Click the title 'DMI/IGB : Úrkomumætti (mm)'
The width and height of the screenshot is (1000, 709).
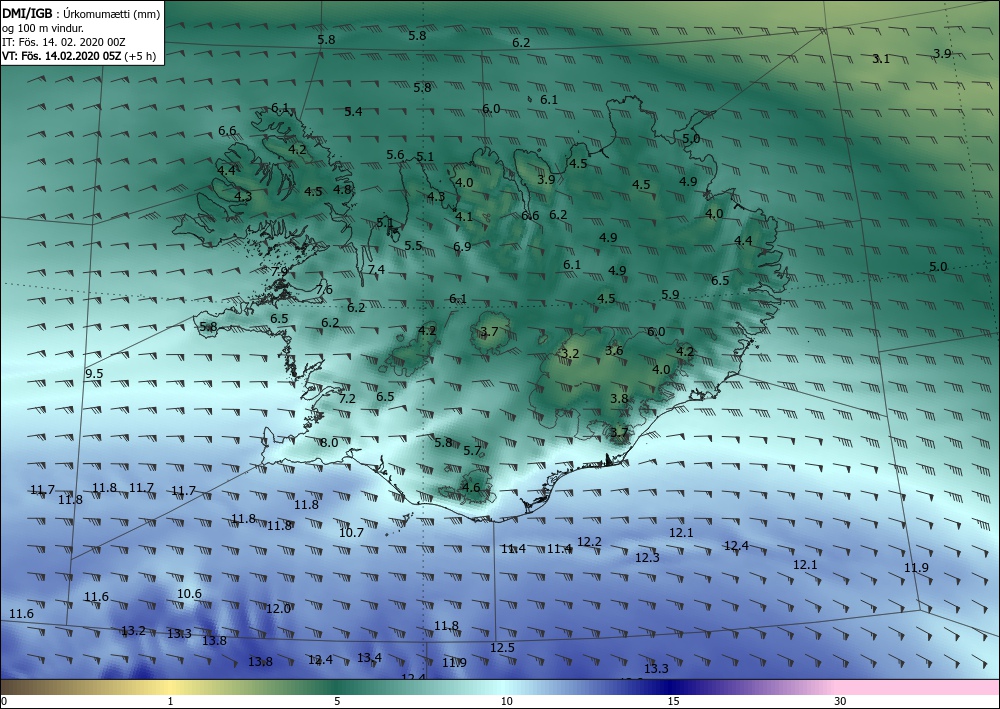point(81,14)
